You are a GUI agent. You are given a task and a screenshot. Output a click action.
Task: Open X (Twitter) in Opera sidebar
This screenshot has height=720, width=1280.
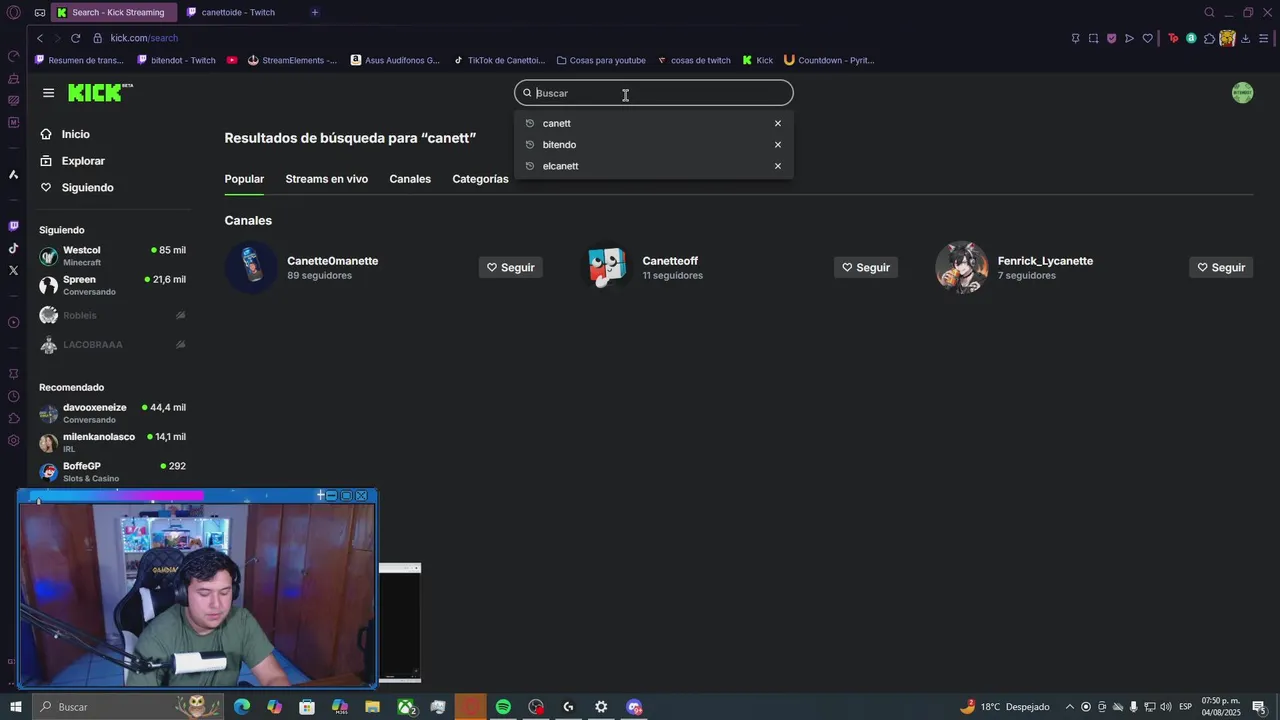pyautogui.click(x=13, y=270)
